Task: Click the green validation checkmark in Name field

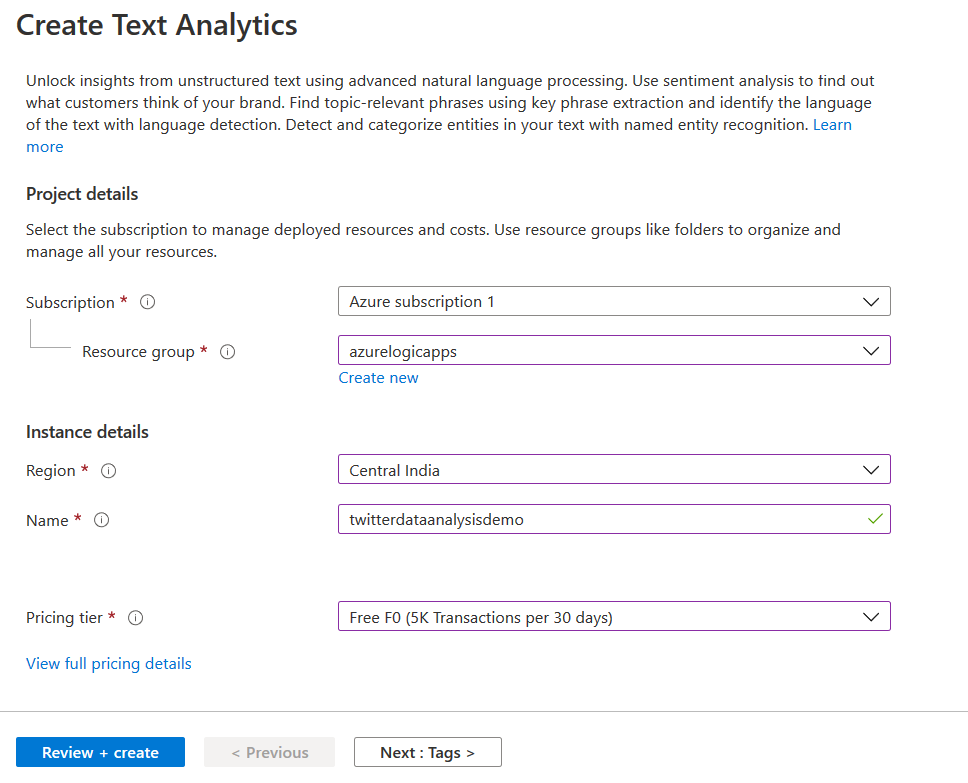Action: (875, 520)
